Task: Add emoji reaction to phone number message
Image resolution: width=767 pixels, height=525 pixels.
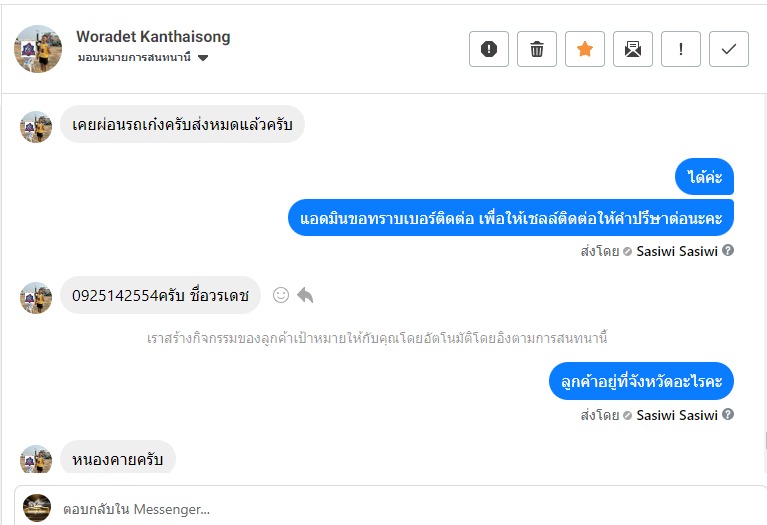Action: click(281, 295)
